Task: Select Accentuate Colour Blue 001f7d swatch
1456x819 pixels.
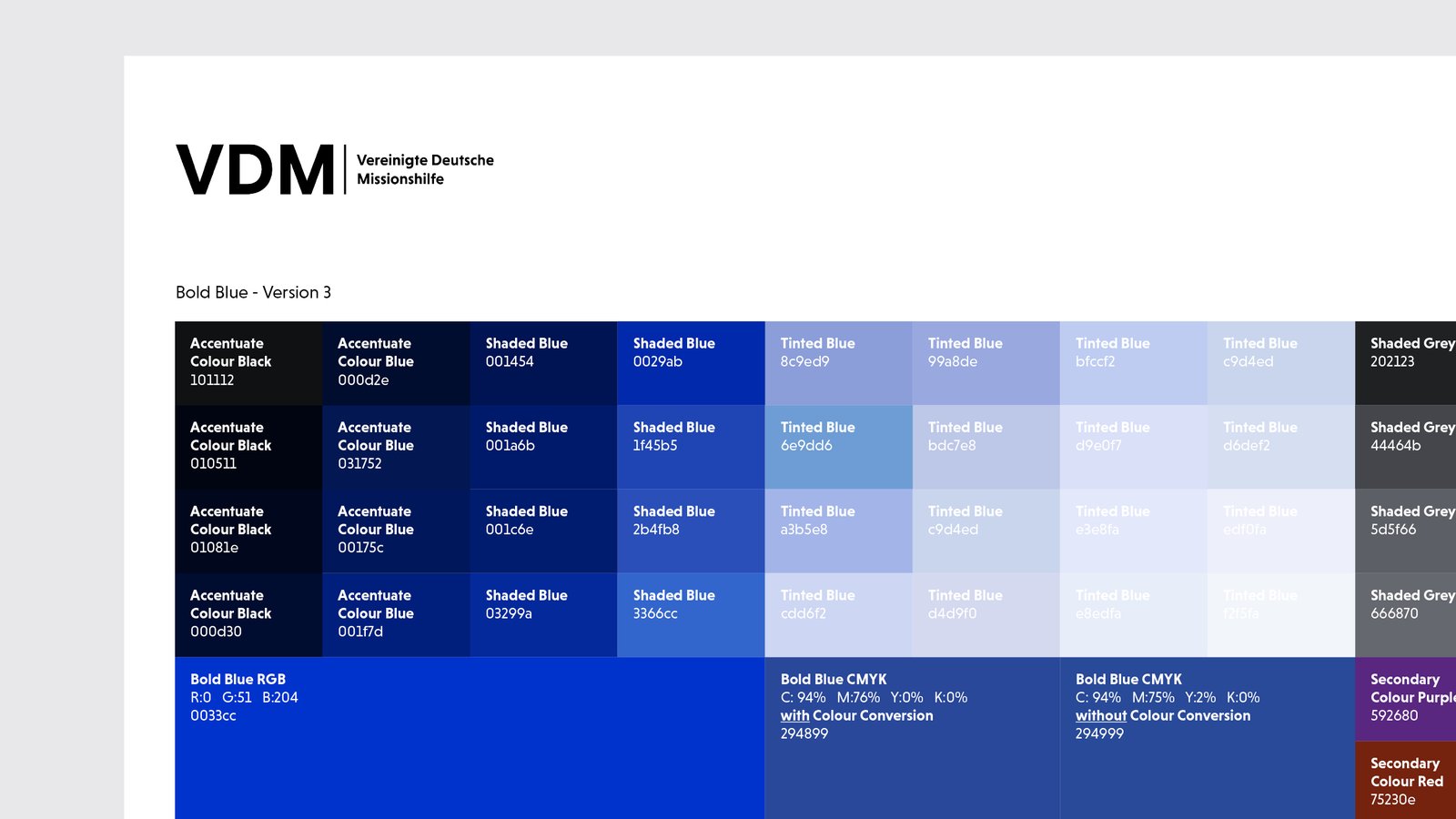Action: point(396,615)
